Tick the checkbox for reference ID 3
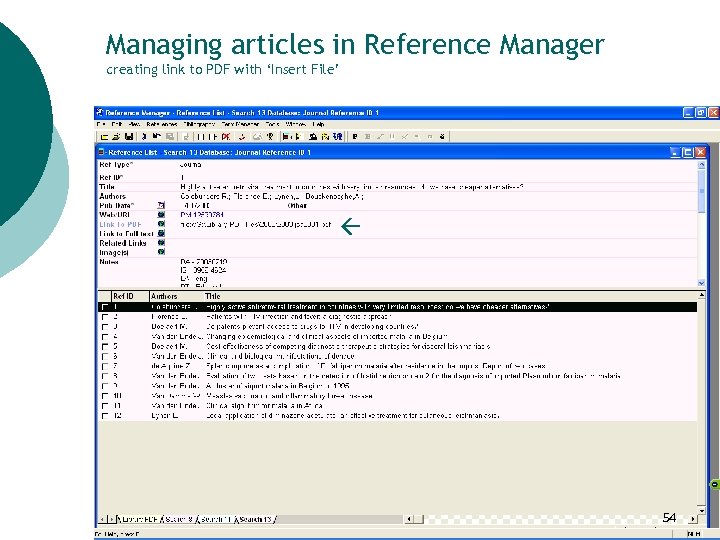Image resolution: width=720 pixels, height=540 pixels. pyautogui.click(x=105, y=327)
